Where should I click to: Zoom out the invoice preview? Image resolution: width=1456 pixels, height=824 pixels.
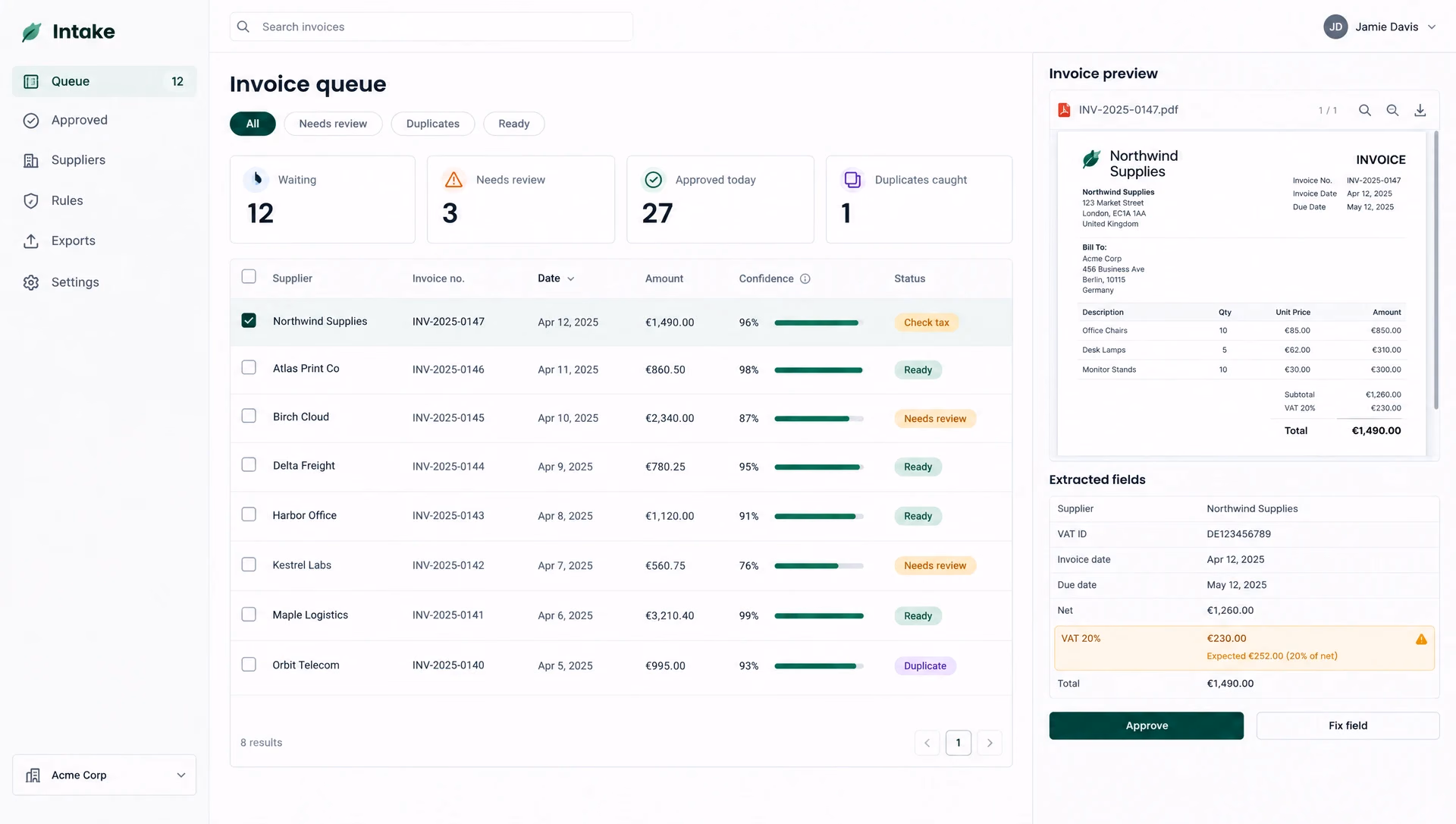tap(1392, 110)
